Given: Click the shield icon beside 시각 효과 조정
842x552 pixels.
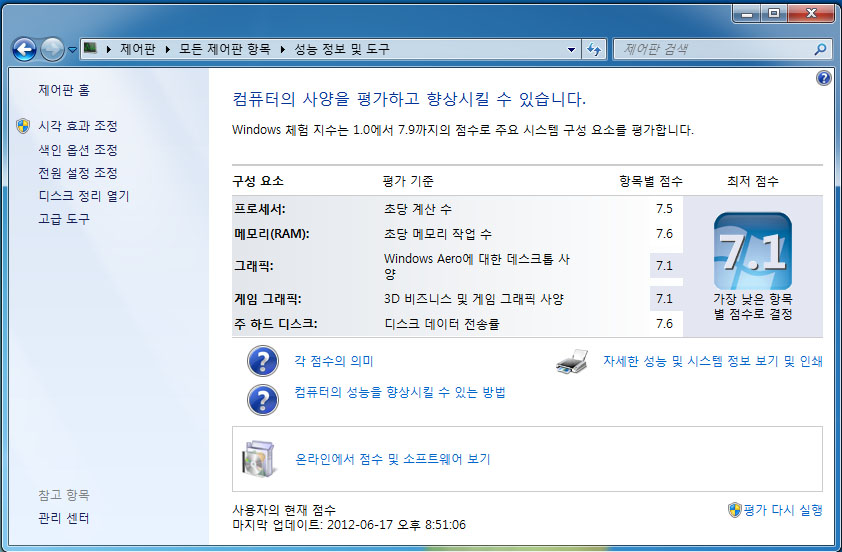Looking at the screenshot, I should coord(23,126).
